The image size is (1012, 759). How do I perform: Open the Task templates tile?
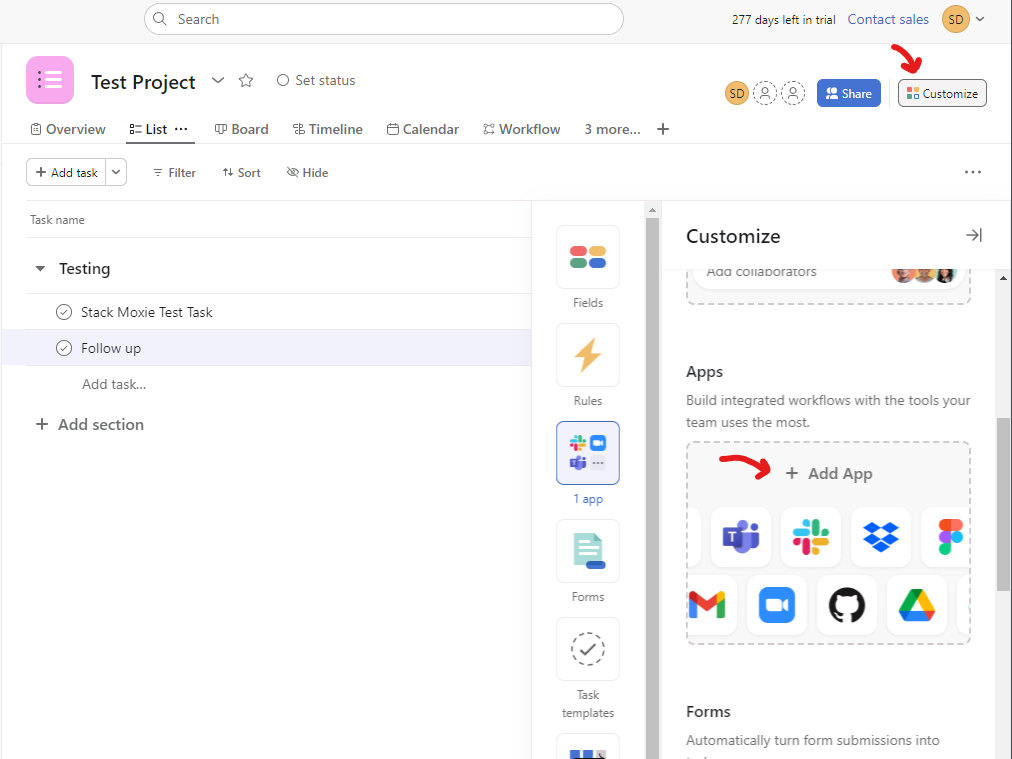587,649
